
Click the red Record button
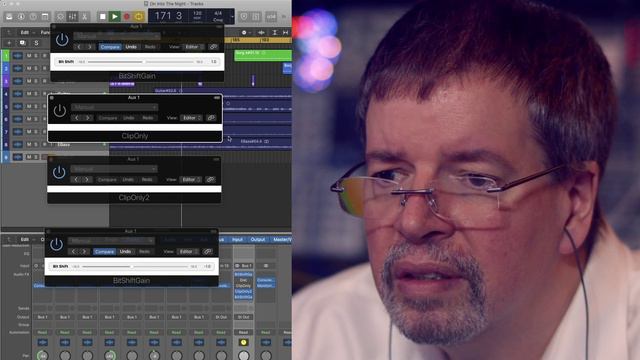[x=127, y=16]
